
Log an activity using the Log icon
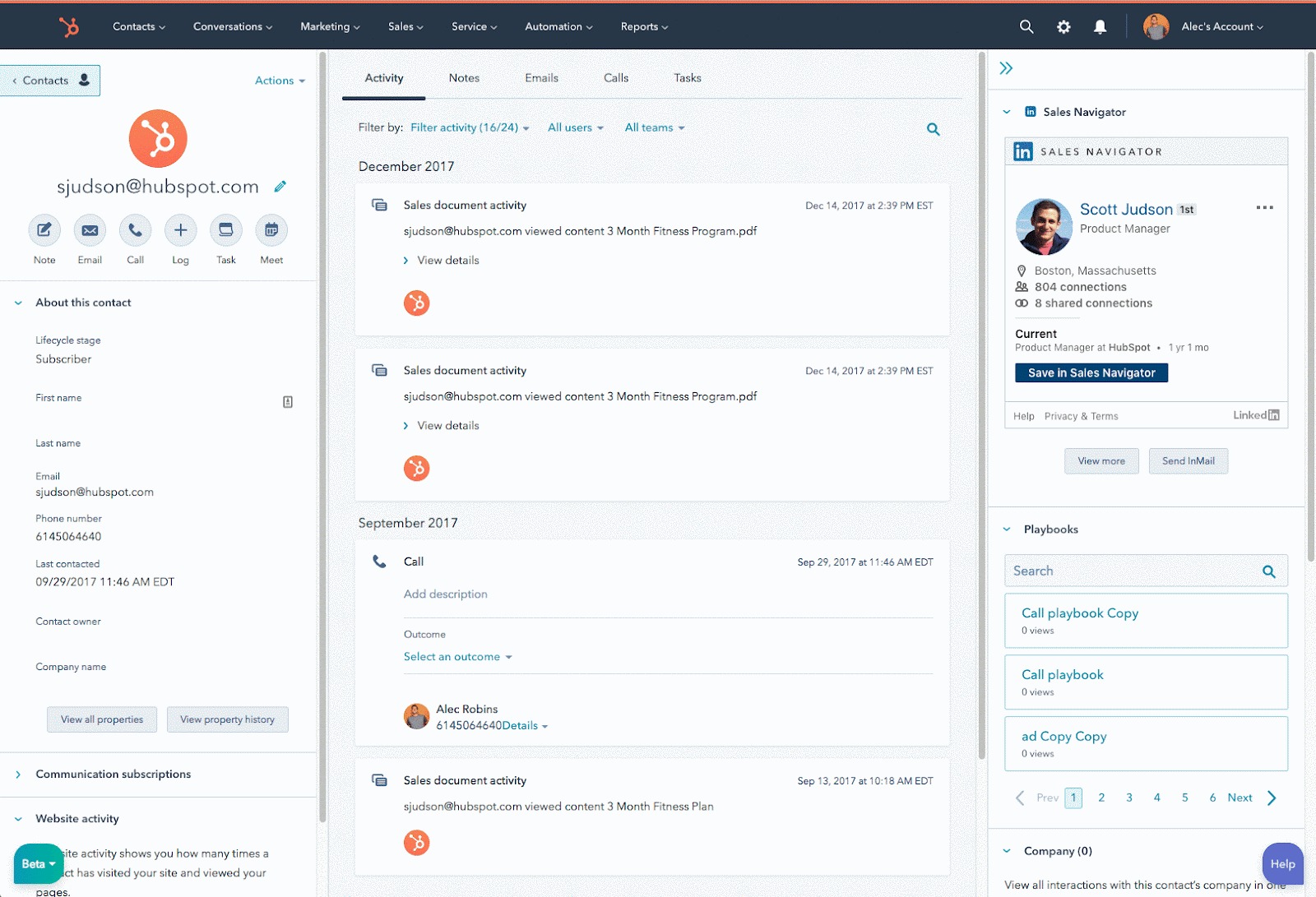(180, 231)
